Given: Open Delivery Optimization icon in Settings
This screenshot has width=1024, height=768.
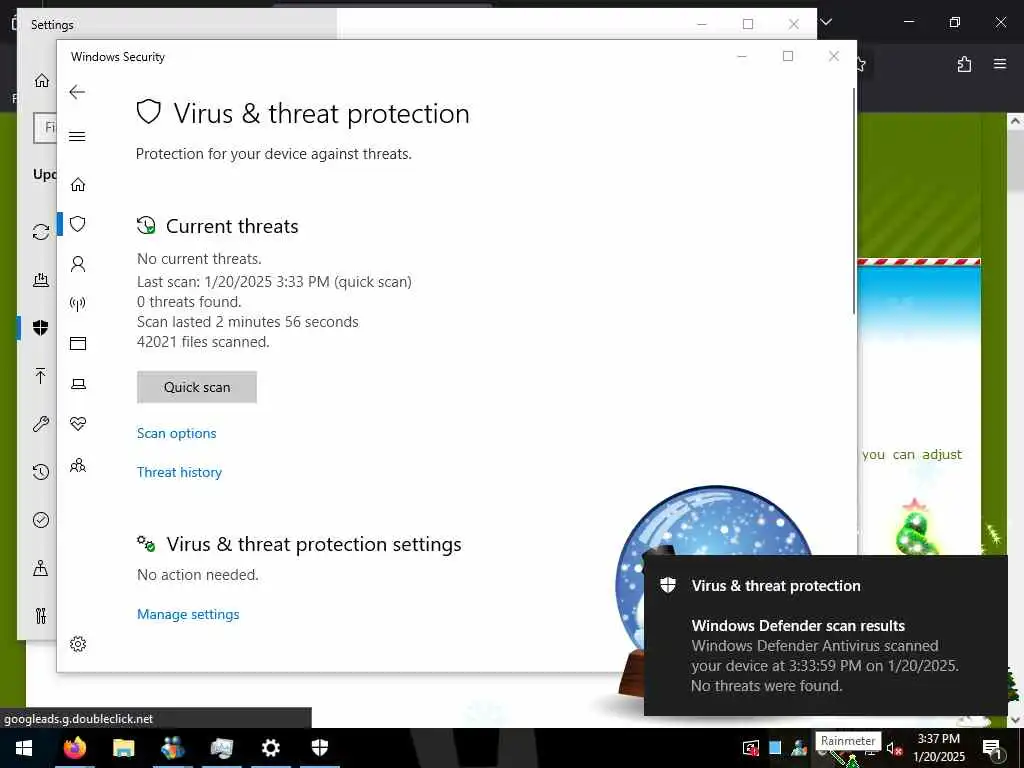Looking at the screenshot, I should click(40, 280).
